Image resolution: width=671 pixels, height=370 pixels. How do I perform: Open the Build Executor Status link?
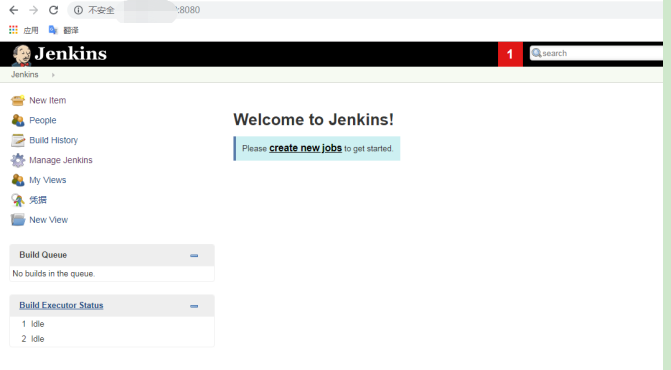(x=61, y=305)
